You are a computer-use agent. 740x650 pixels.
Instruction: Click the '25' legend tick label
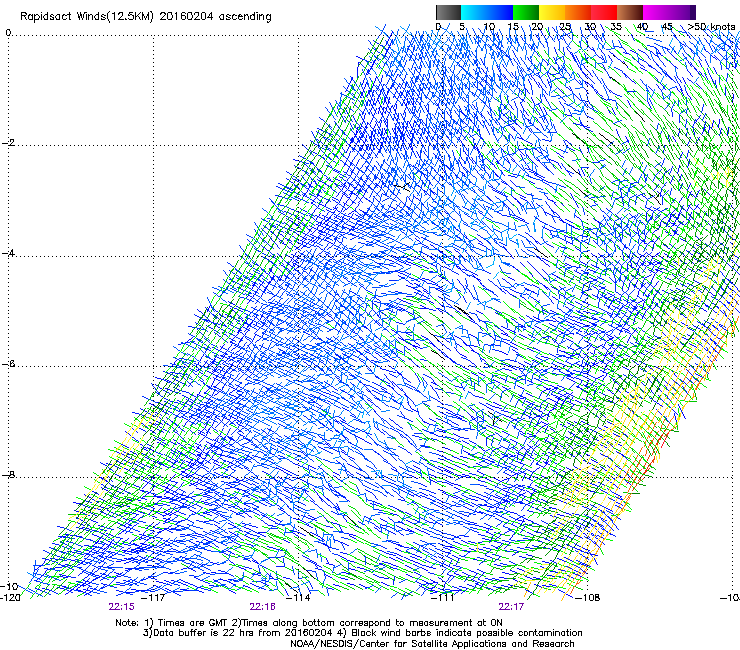[x=565, y=27]
